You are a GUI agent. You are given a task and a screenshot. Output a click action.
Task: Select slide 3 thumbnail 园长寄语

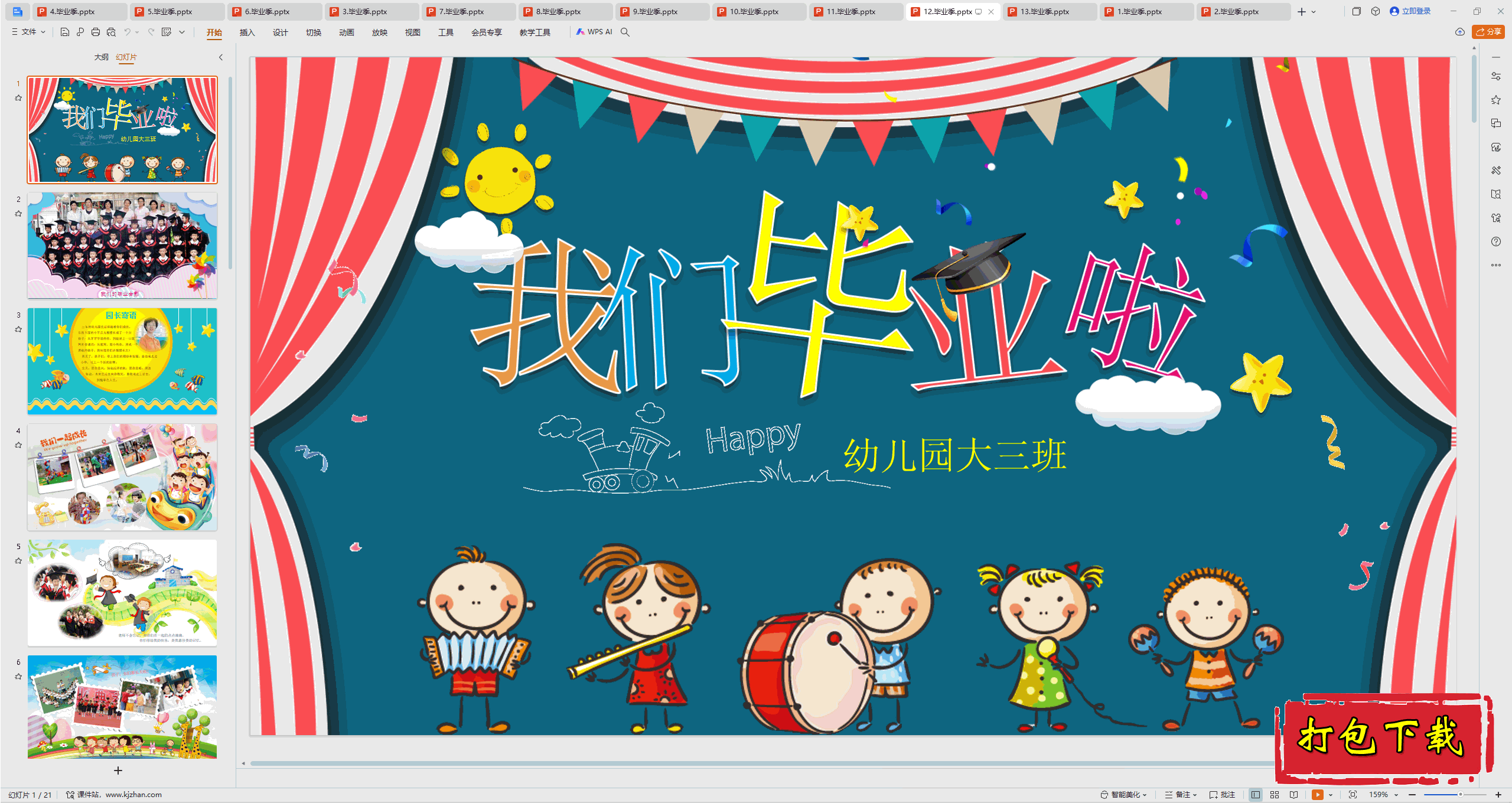coord(122,361)
